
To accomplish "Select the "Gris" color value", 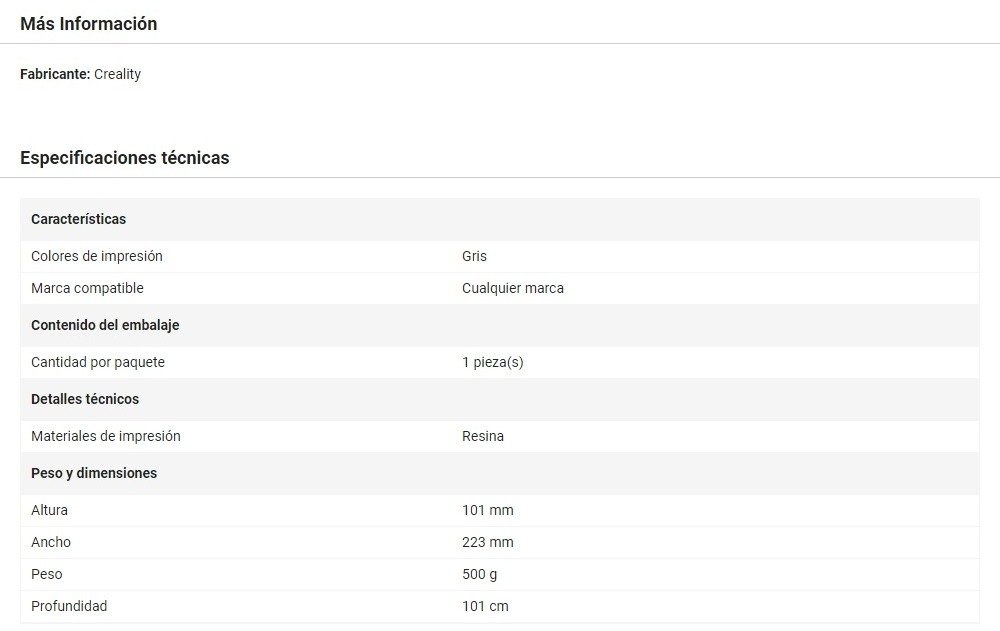I will (474, 256).
